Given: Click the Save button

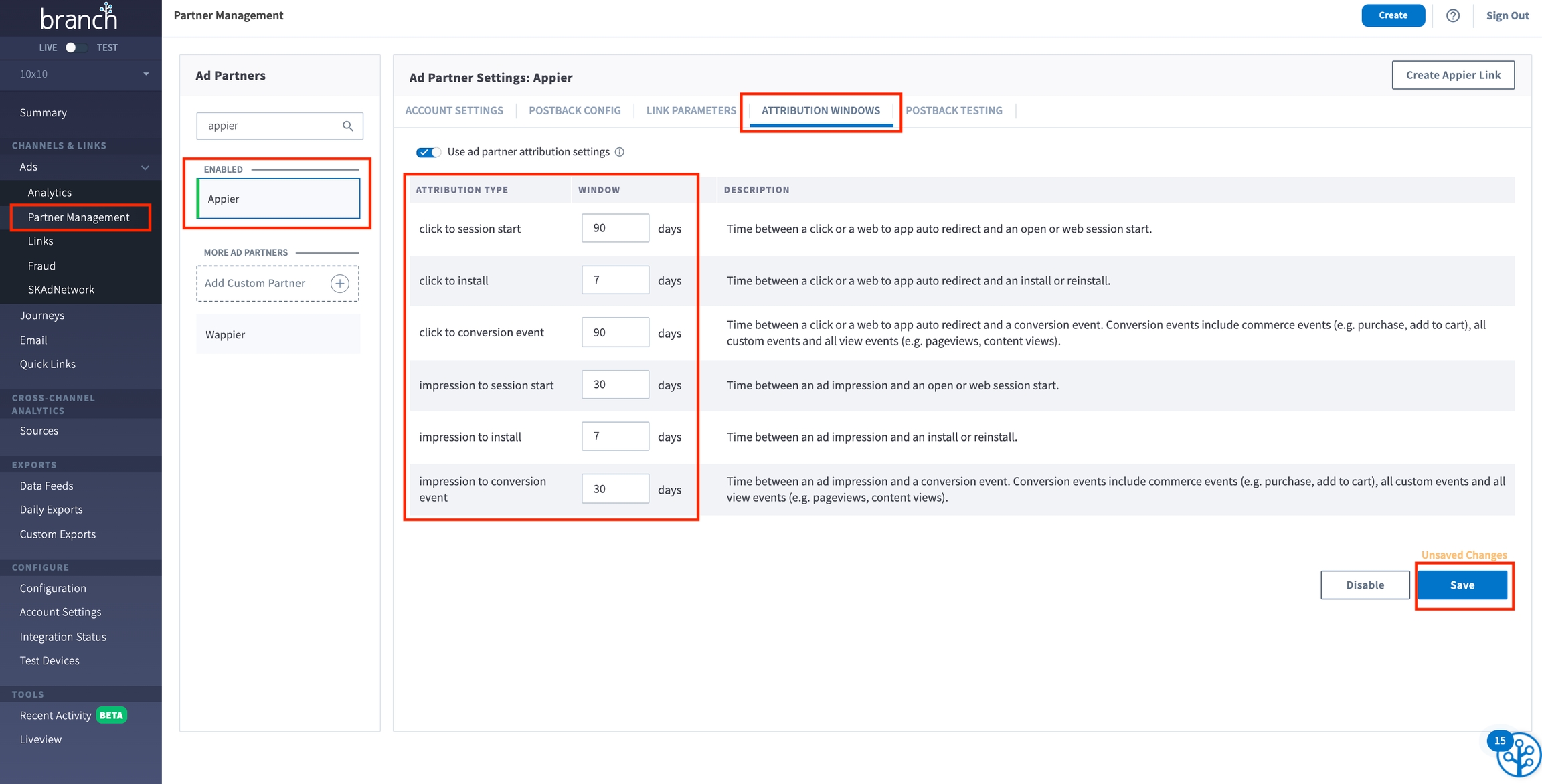Looking at the screenshot, I should [1462, 585].
